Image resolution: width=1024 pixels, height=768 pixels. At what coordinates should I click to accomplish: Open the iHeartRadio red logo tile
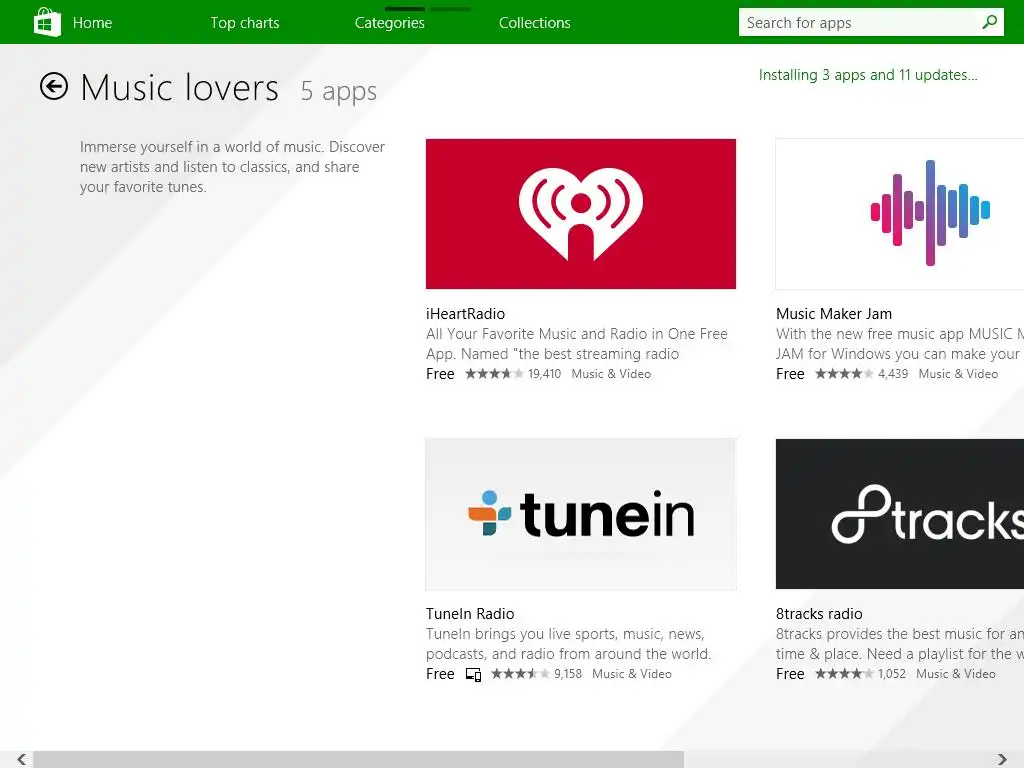coord(581,214)
